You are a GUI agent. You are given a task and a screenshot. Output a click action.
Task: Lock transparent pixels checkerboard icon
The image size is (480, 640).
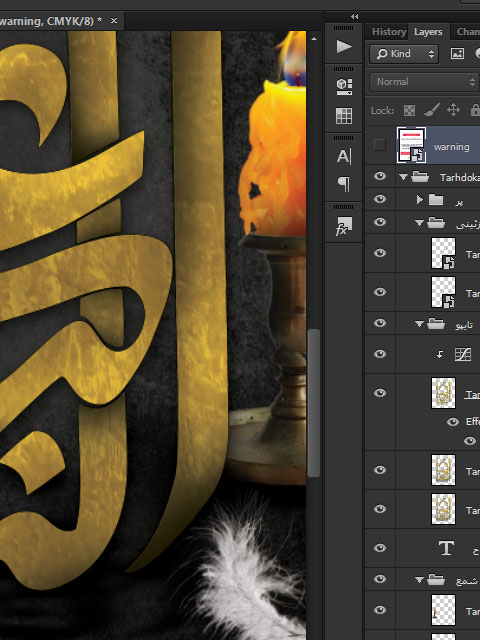(x=409, y=110)
